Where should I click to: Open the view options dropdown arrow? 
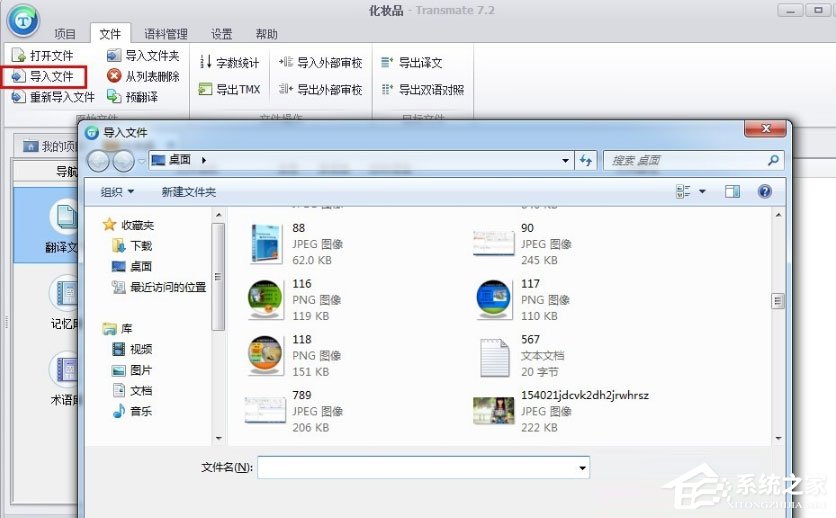(x=702, y=191)
